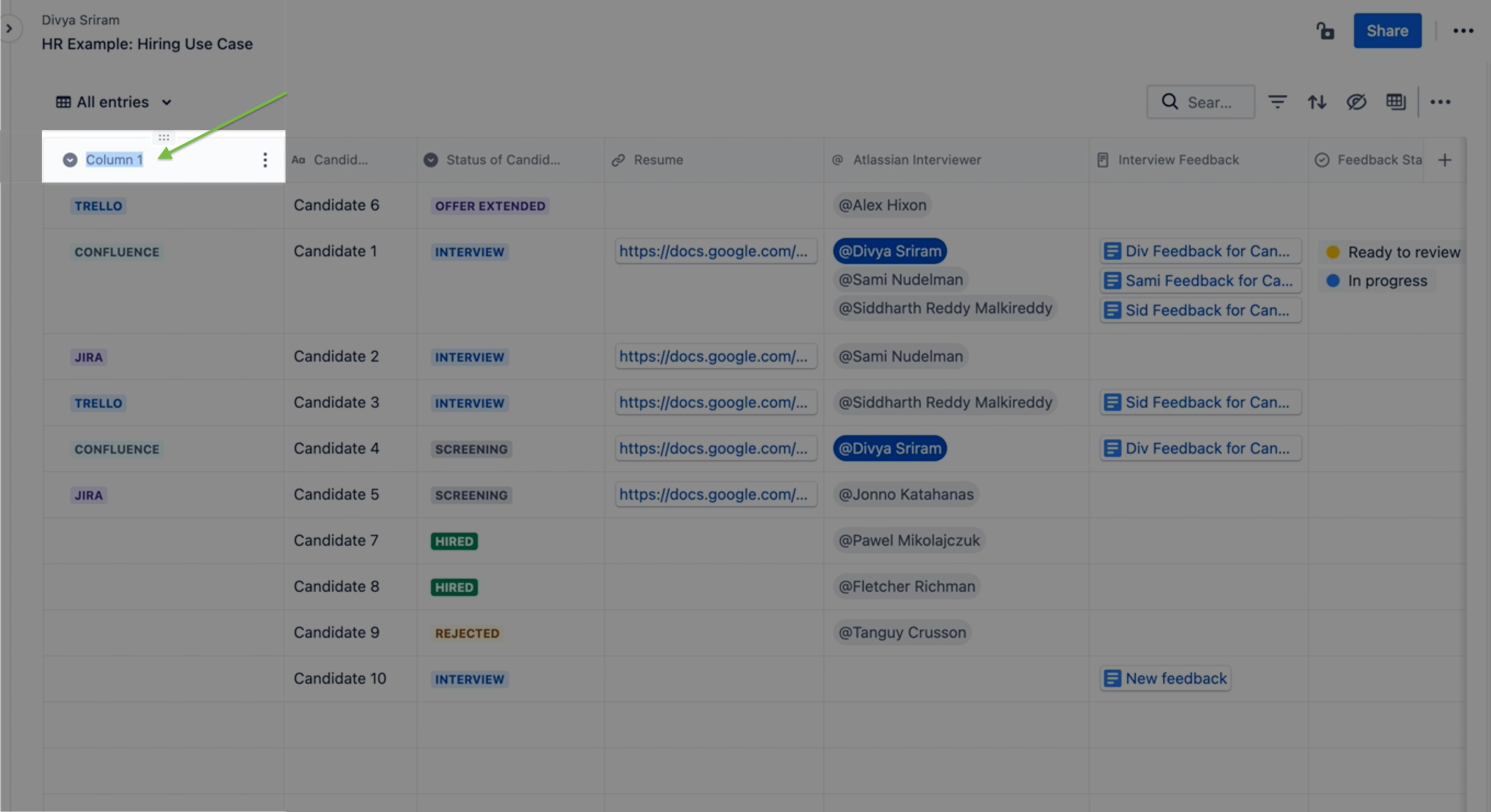Add a new column with the plus icon

(x=1445, y=160)
